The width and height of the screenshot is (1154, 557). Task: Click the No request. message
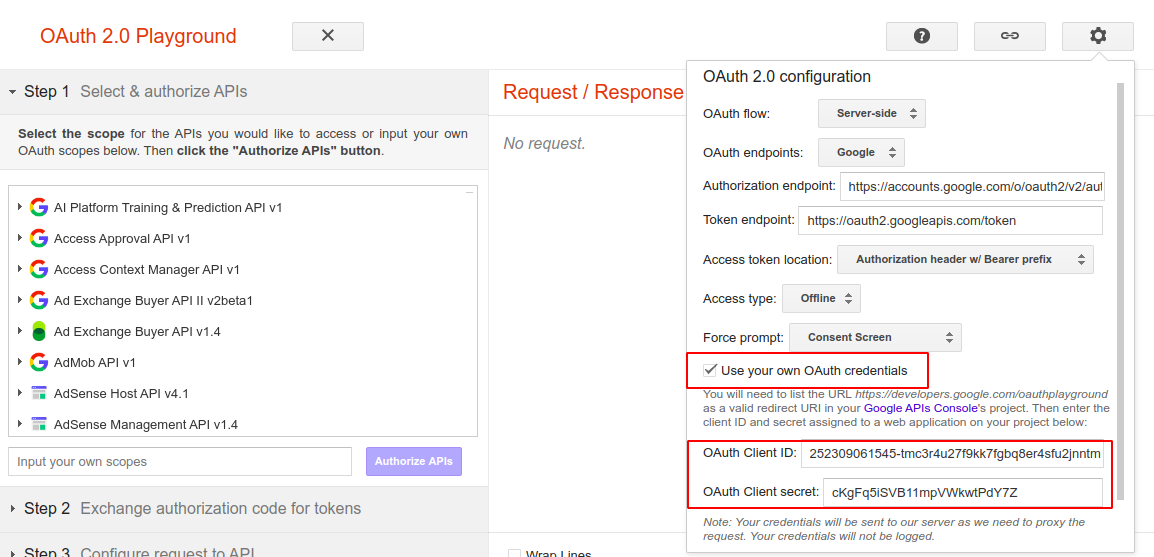545,143
